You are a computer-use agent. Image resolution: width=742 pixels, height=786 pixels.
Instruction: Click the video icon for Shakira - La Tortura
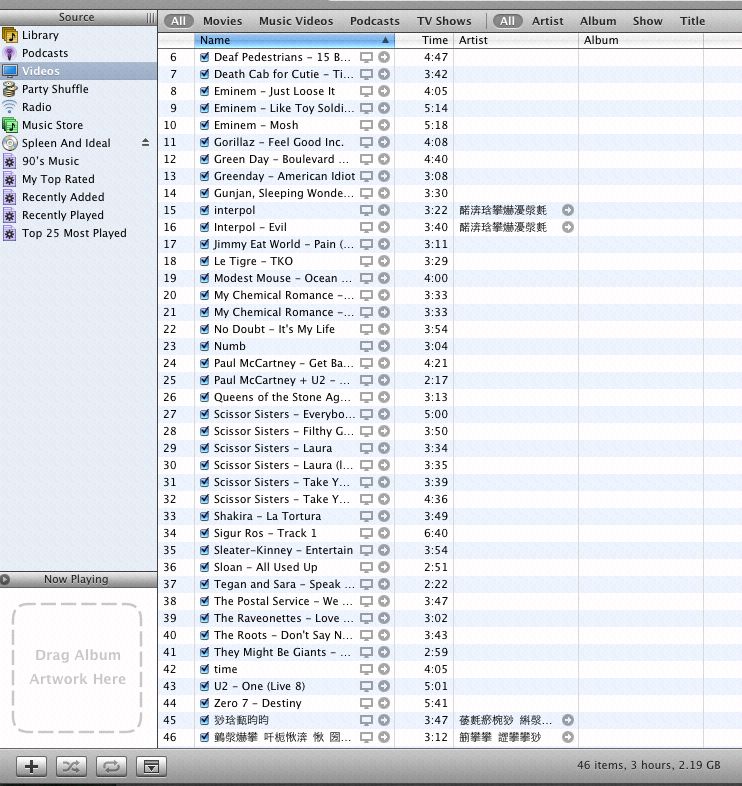click(366, 516)
